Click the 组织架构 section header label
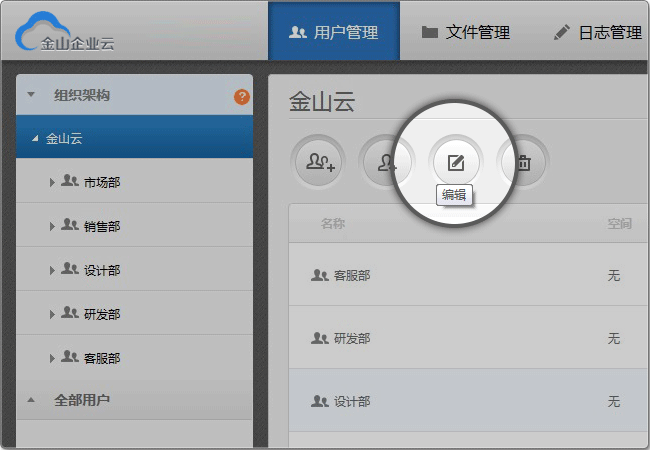 82,95
